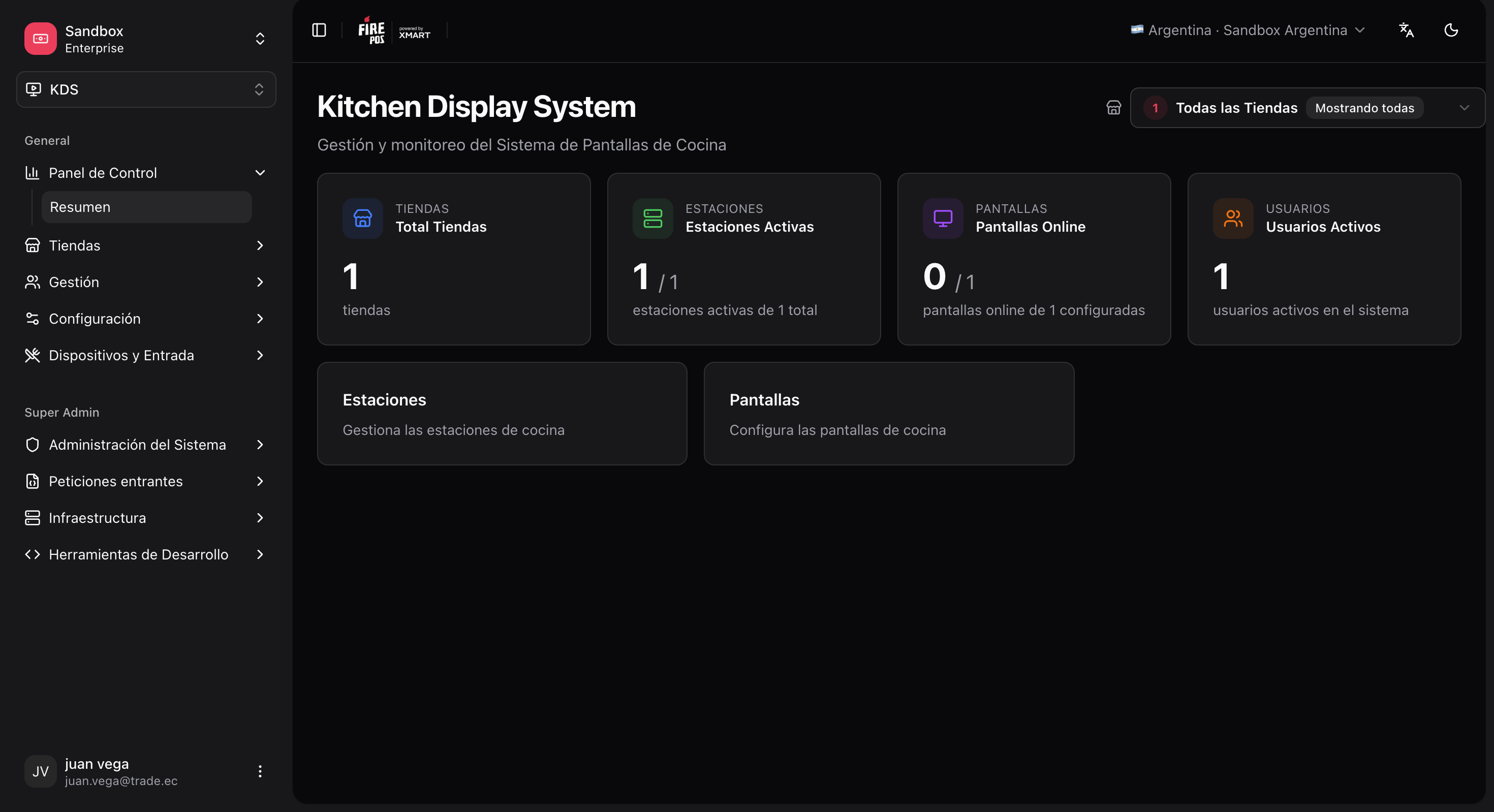Click the red store count badge

(x=1155, y=108)
